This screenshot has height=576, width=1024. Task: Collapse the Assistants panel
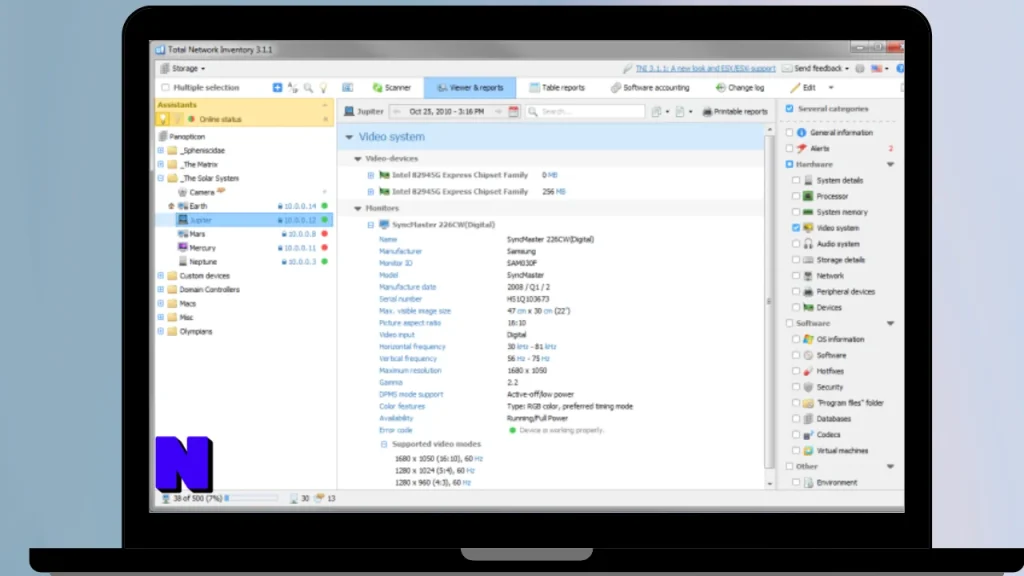[325, 104]
